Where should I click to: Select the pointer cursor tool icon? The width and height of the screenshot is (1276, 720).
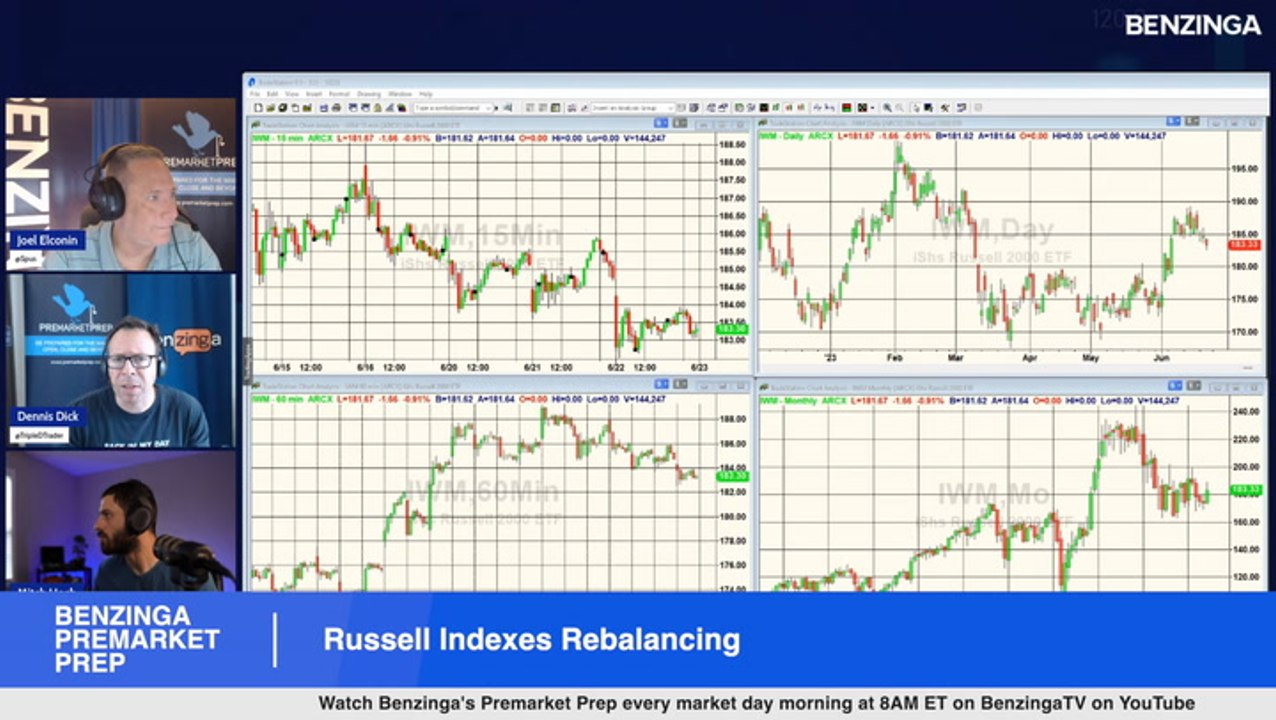click(916, 108)
